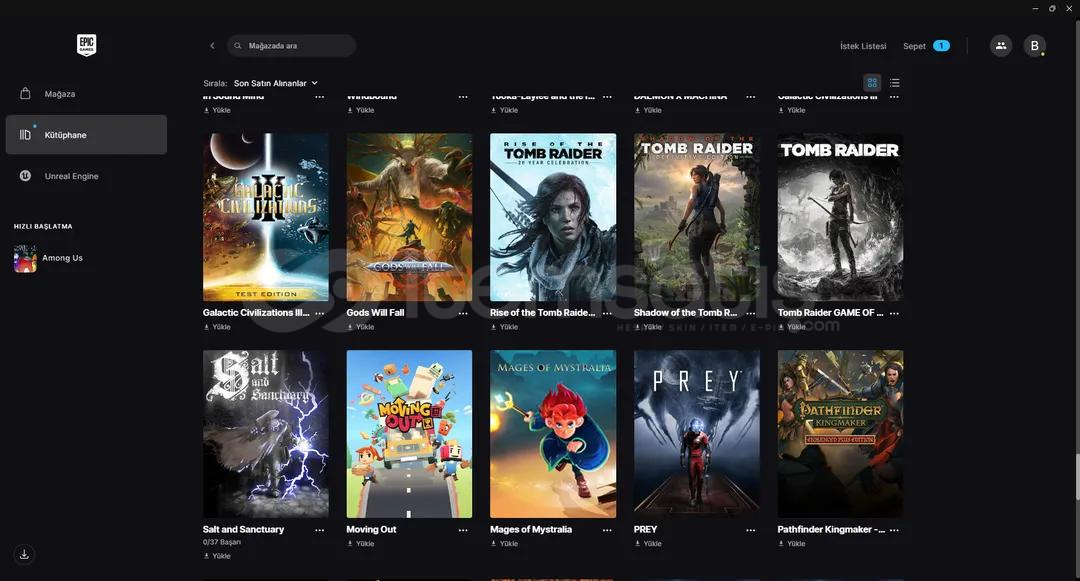Open Pathfinder Kingmaker cover
Screen dimensions: 1080x581
[x=840, y=434]
